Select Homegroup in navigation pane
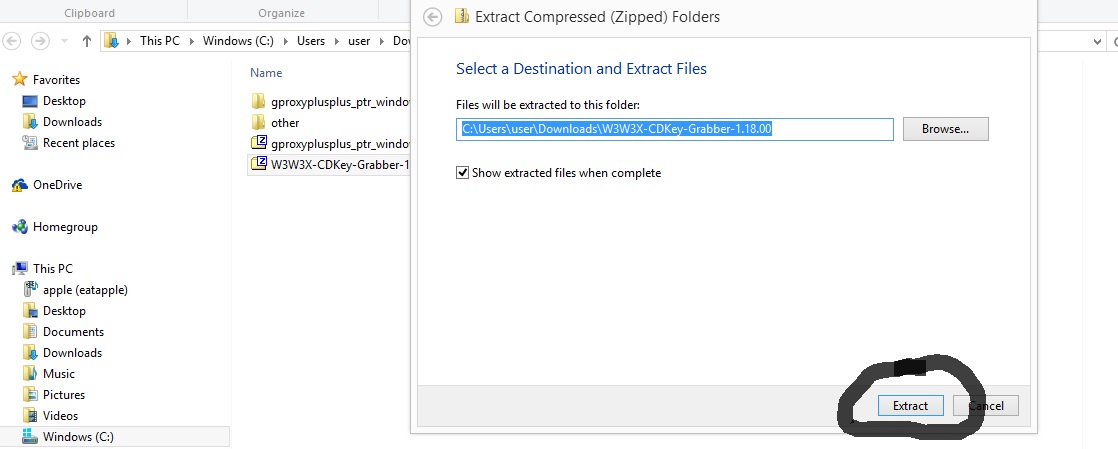 (x=65, y=227)
